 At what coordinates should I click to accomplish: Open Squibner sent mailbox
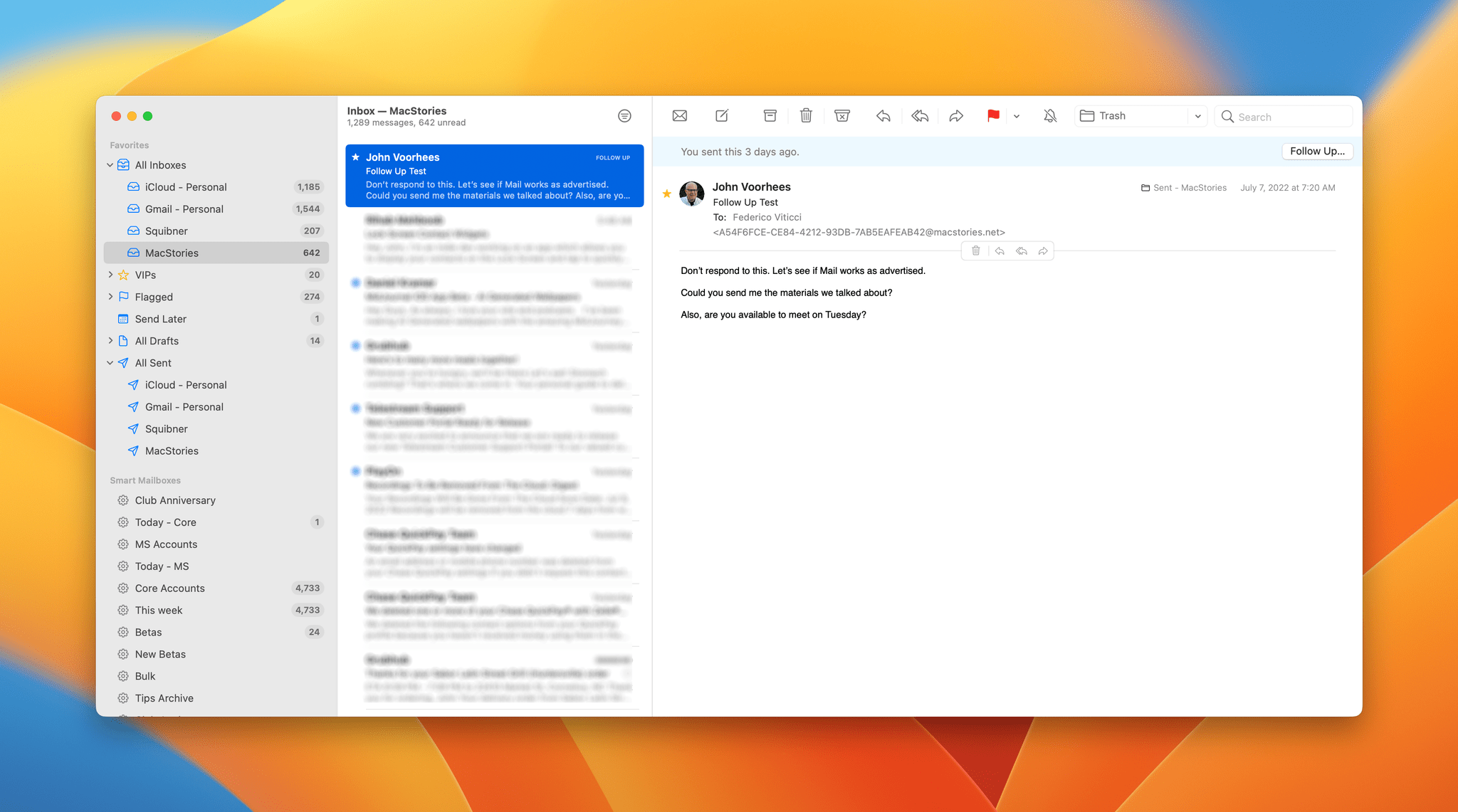pyautogui.click(x=216, y=429)
